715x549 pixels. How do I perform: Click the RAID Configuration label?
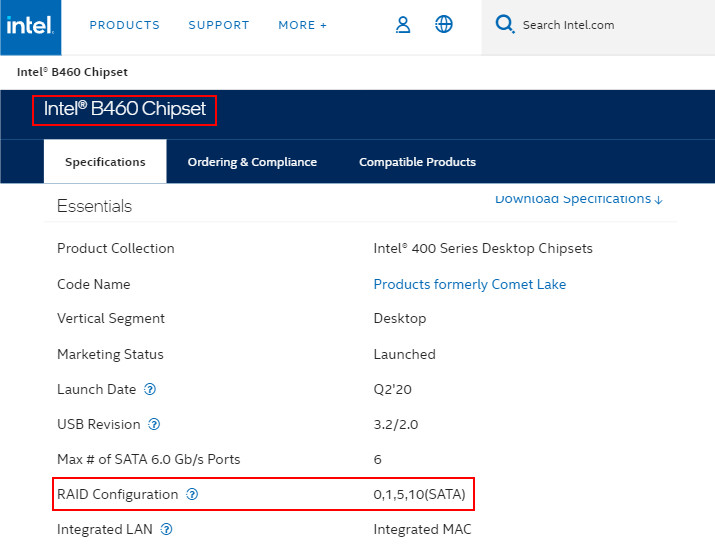pyautogui.click(x=118, y=494)
